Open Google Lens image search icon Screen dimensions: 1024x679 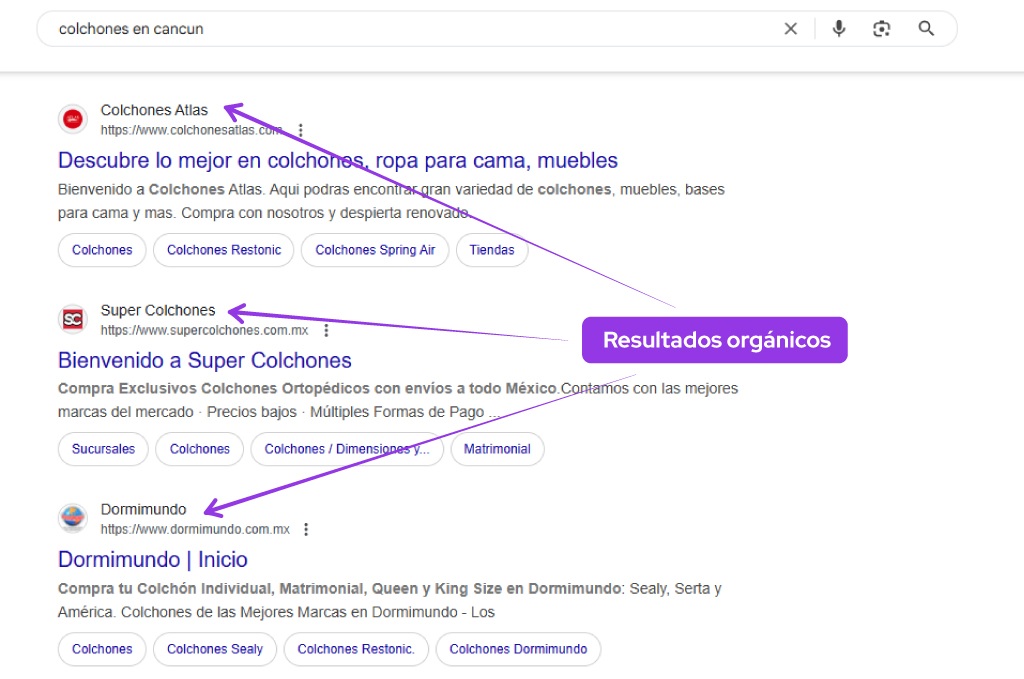[x=882, y=29]
